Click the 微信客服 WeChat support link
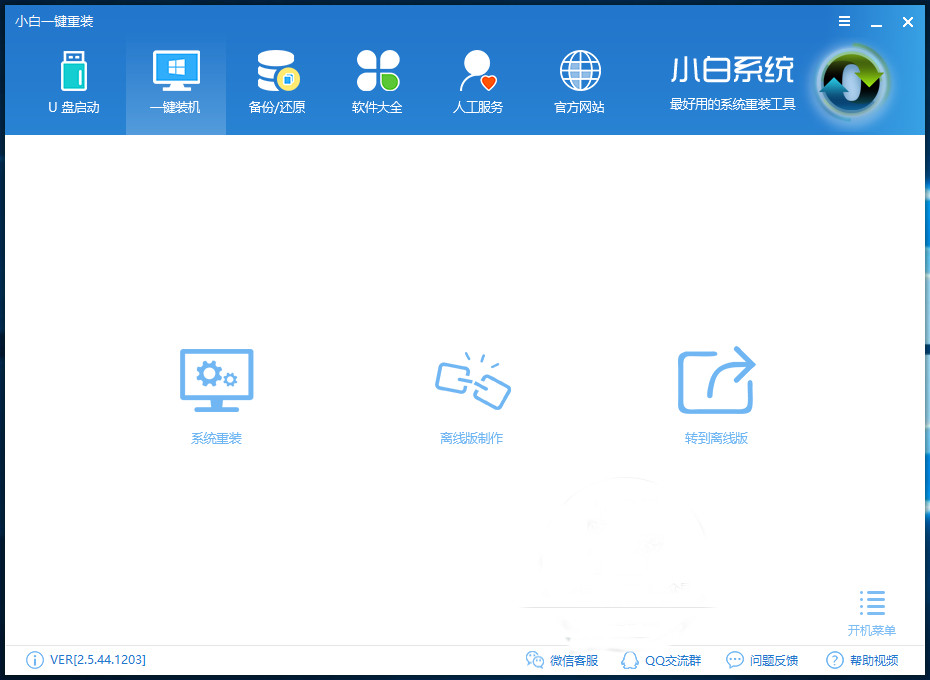Image resolution: width=930 pixels, height=680 pixels. [562, 660]
